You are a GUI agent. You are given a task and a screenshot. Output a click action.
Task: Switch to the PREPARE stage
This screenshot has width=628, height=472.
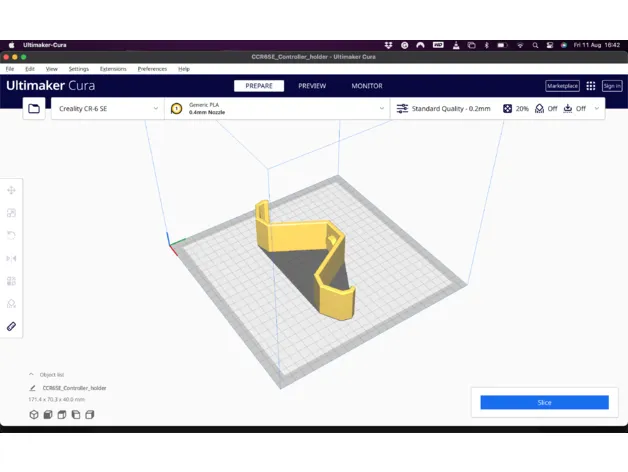(259, 86)
